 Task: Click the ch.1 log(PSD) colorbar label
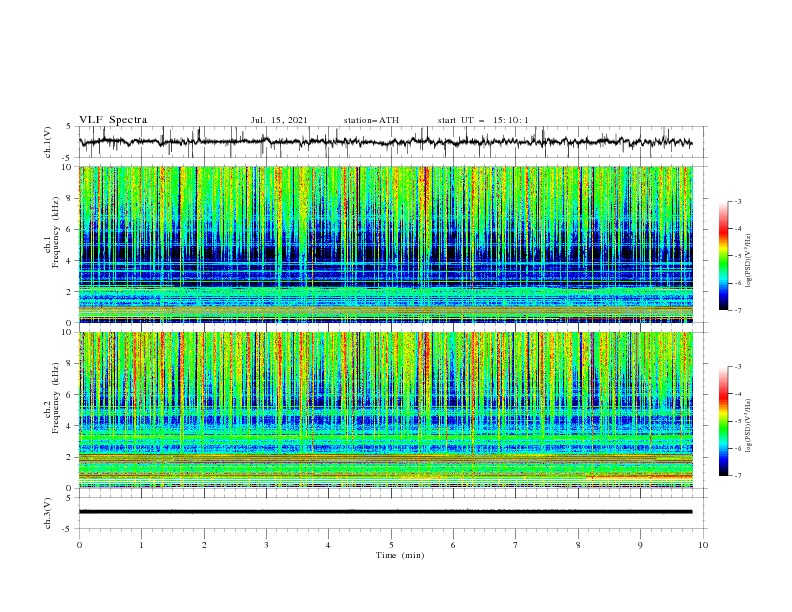click(x=749, y=261)
